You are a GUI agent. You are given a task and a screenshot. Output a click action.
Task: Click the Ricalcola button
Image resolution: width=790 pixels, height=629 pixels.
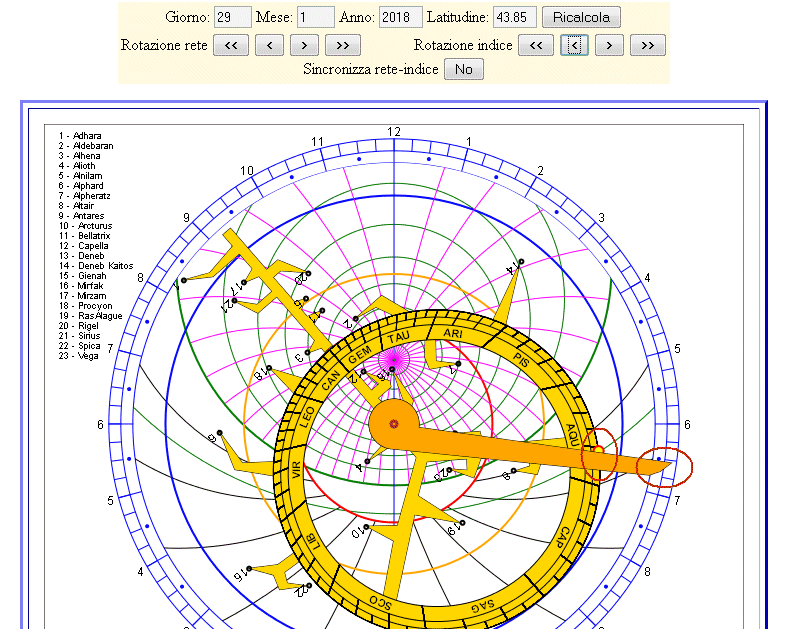pos(581,17)
